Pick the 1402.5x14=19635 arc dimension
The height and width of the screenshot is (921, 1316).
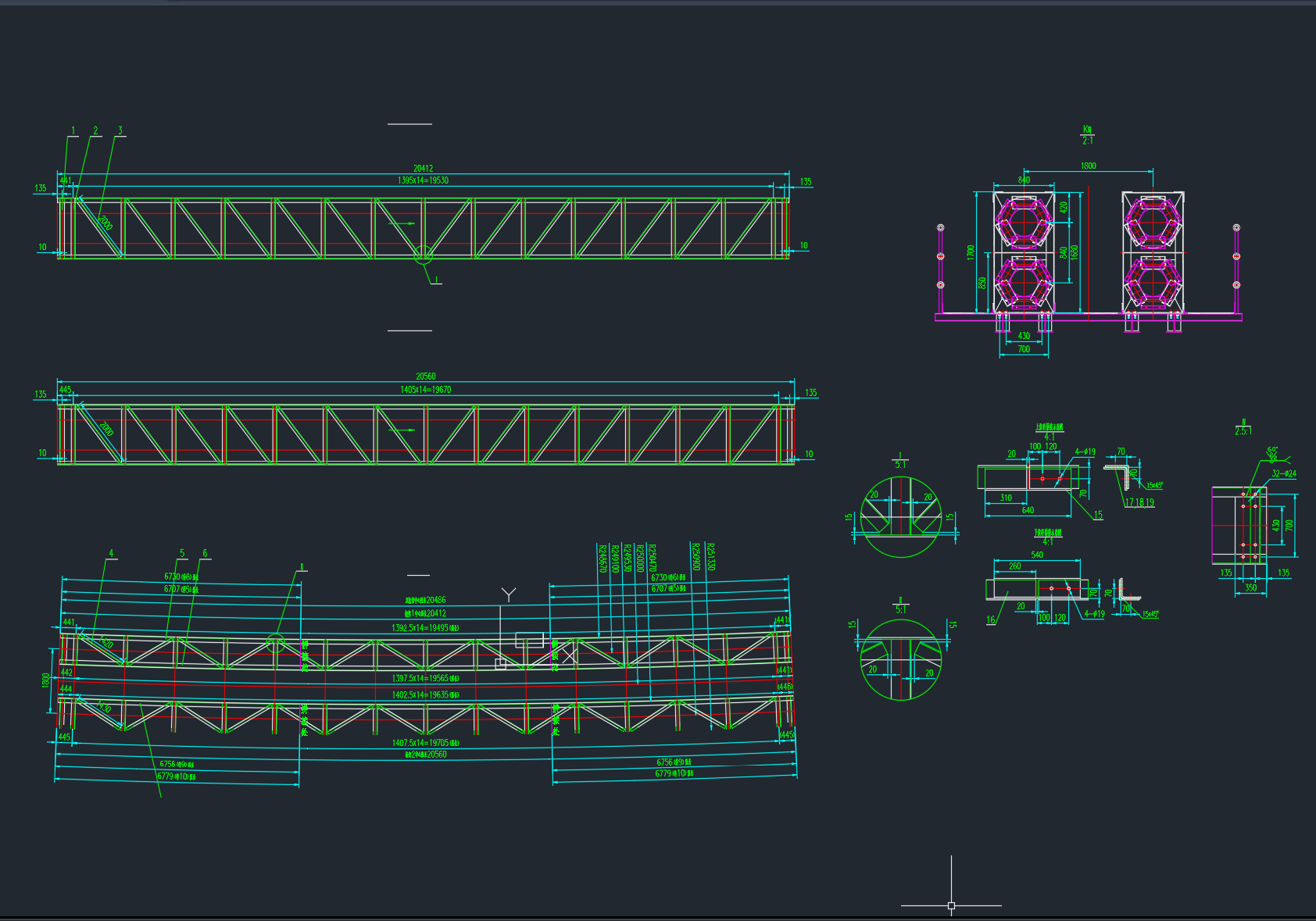tap(425, 695)
